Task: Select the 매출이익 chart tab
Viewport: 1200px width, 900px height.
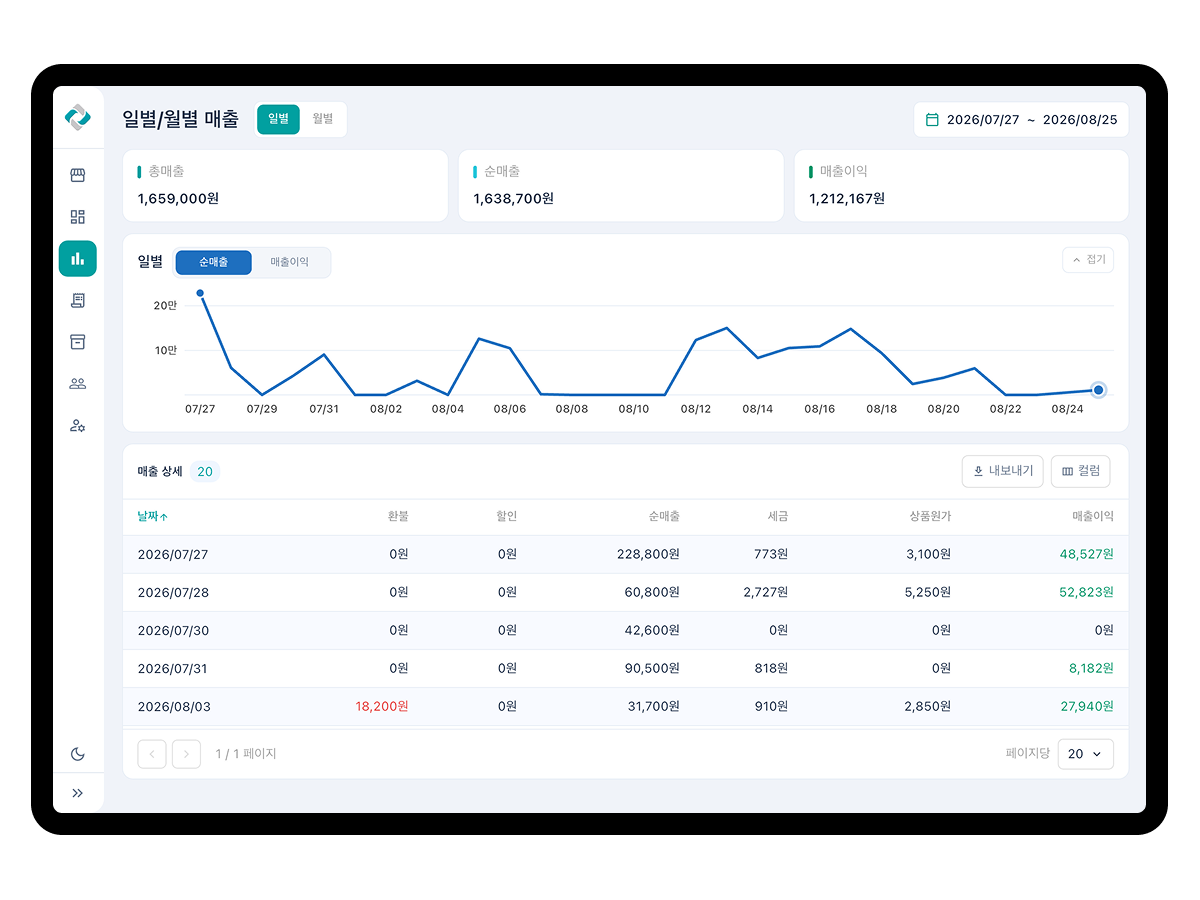Action: click(x=290, y=262)
